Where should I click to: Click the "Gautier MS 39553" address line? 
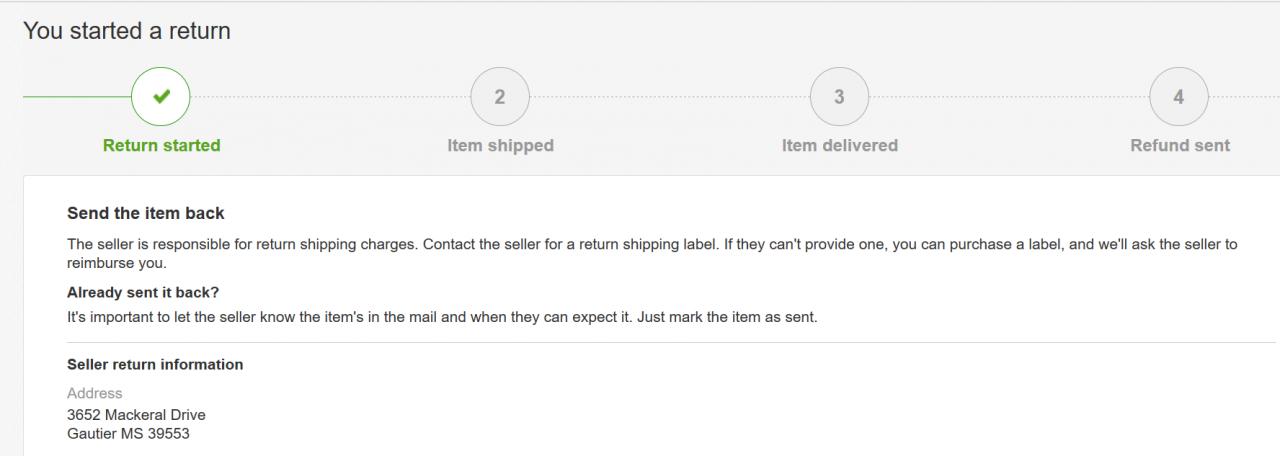coord(128,434)
